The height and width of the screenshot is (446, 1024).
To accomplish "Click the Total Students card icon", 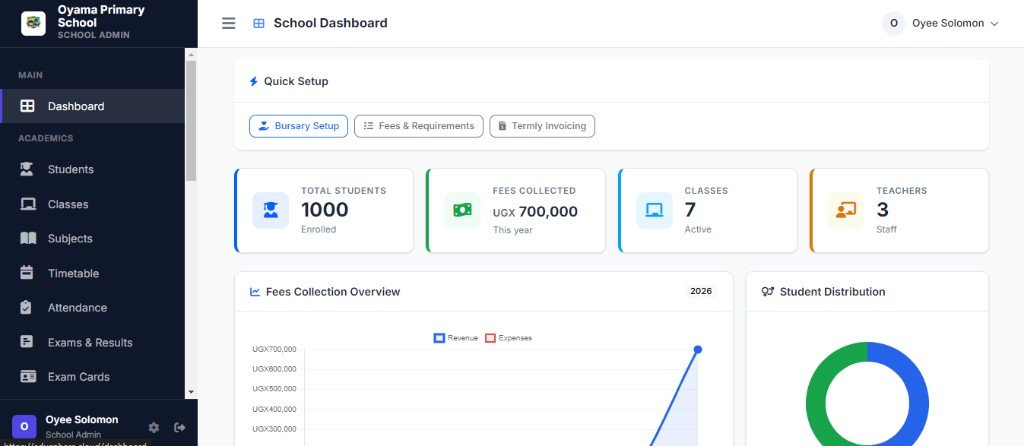I will [270, 210].
